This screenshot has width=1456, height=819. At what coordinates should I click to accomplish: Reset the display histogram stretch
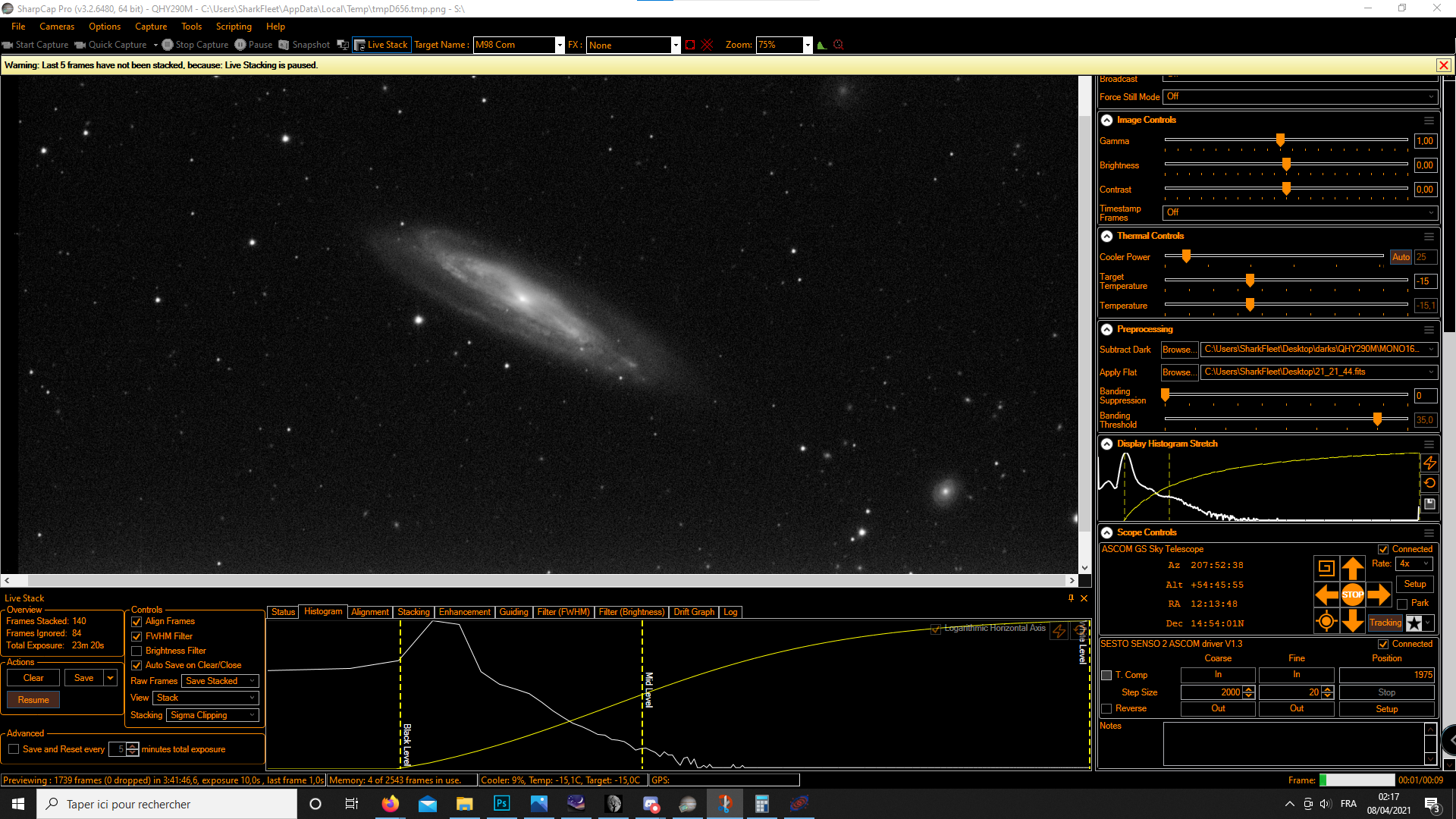(x=1429, y=483)
